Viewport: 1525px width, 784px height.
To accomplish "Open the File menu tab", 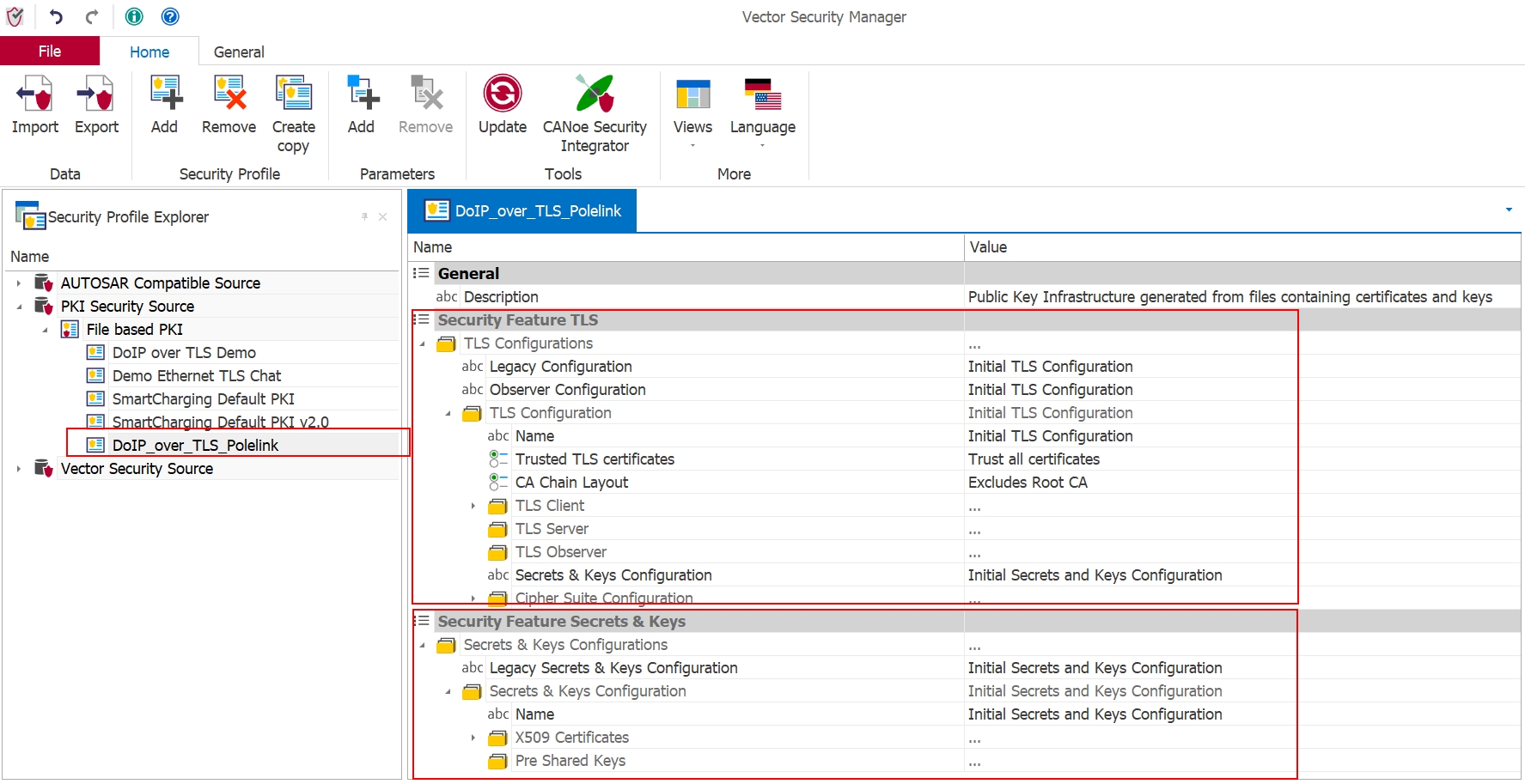I will (50, 52).
